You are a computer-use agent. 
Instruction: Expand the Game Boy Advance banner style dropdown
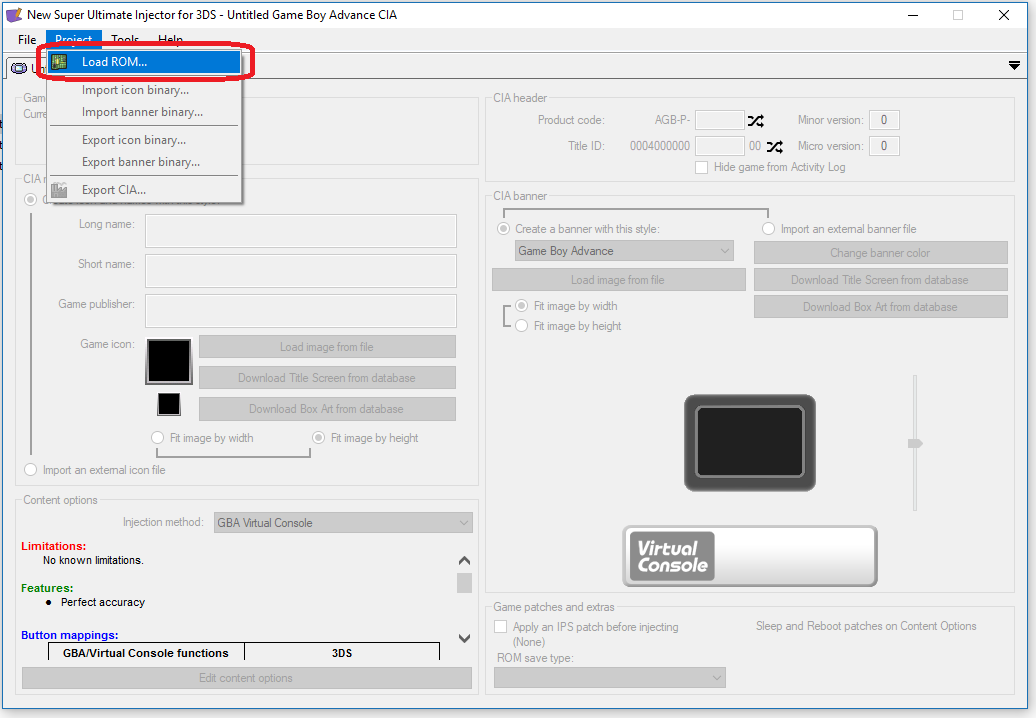[624, 251]
